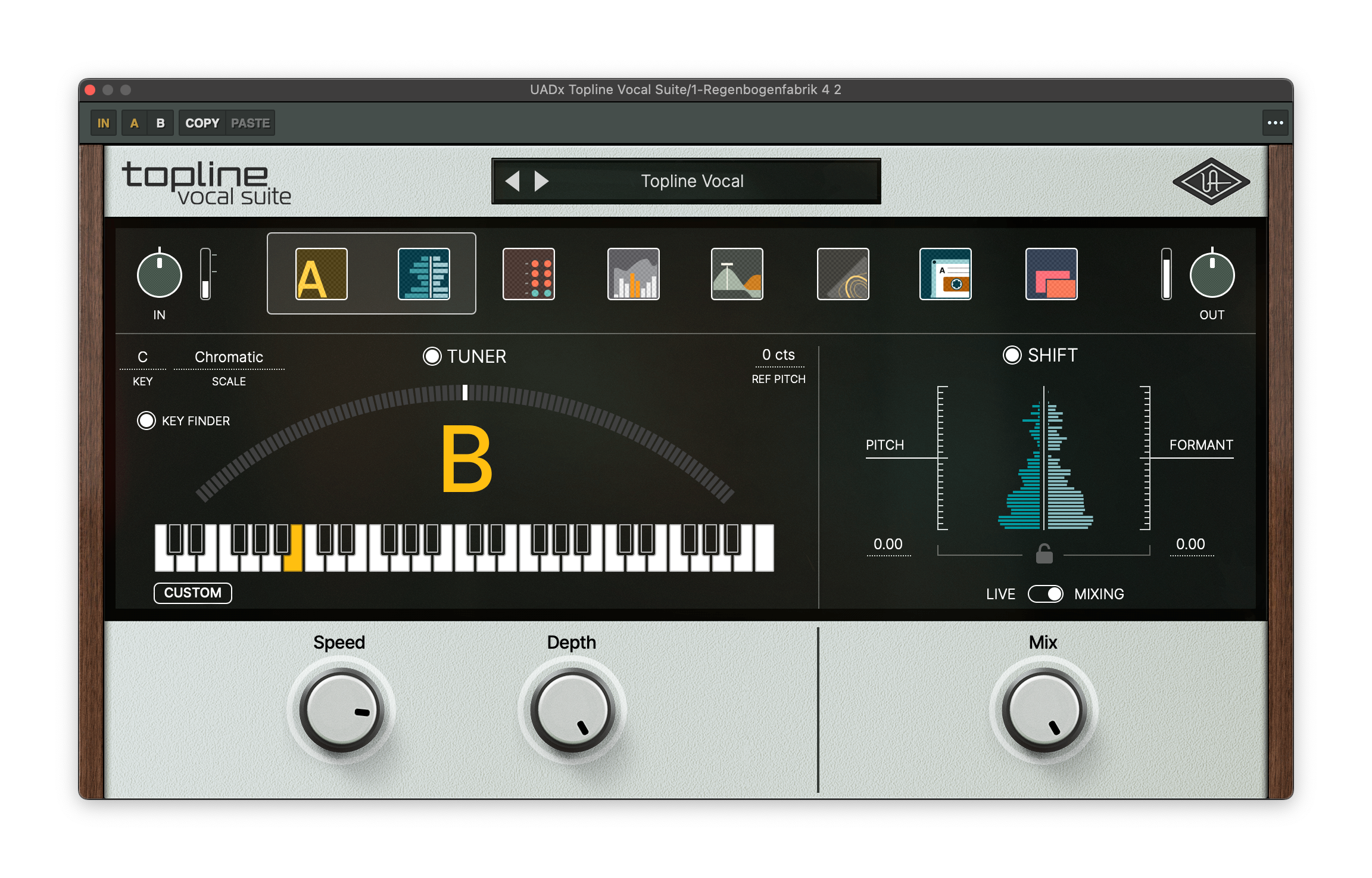This screenshot has width=1372, height=878.
Task: Select the green curve compressor module icon
Action: (737, 274)
